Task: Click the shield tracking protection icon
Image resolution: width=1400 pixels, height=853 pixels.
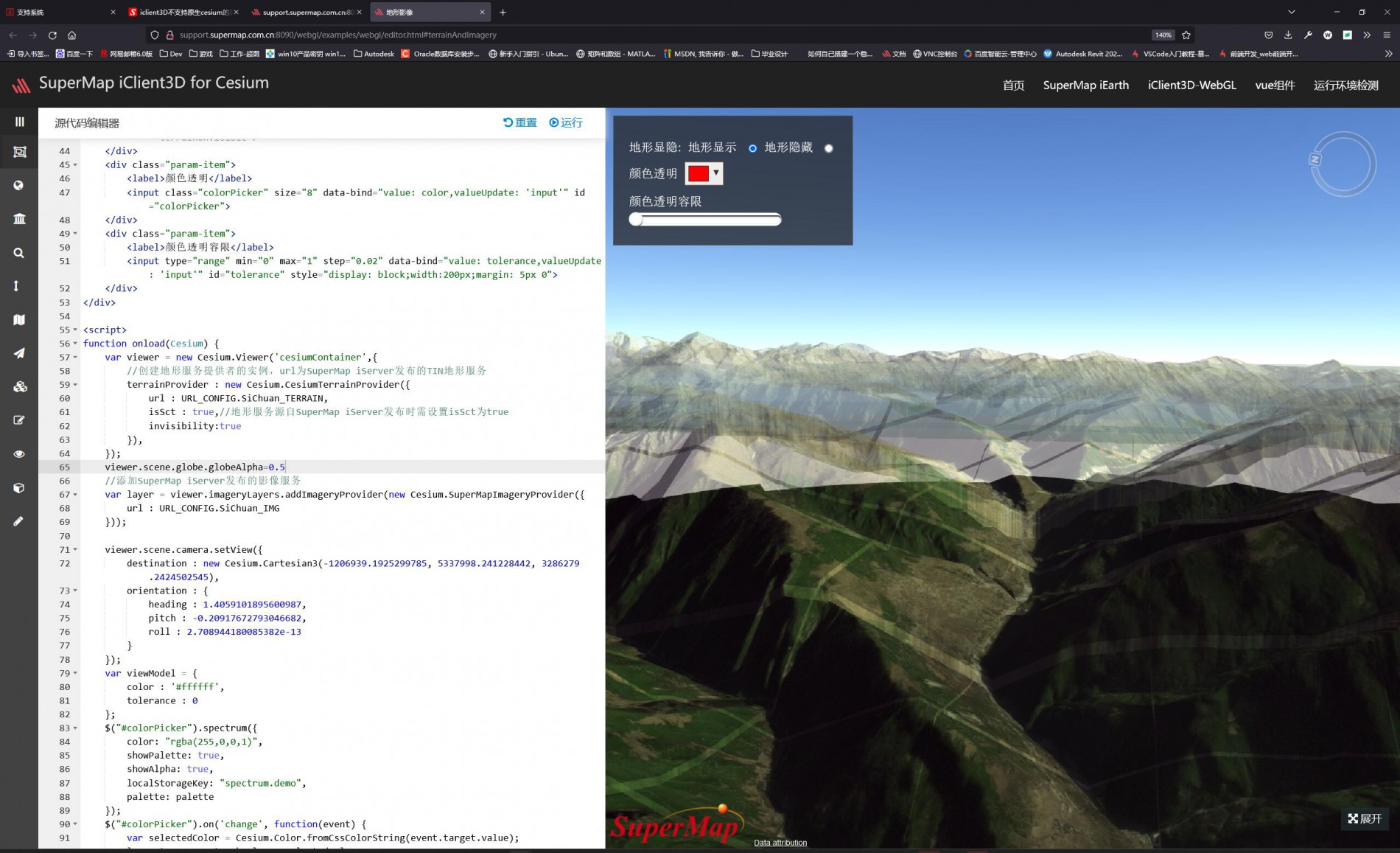Action: 154,35
